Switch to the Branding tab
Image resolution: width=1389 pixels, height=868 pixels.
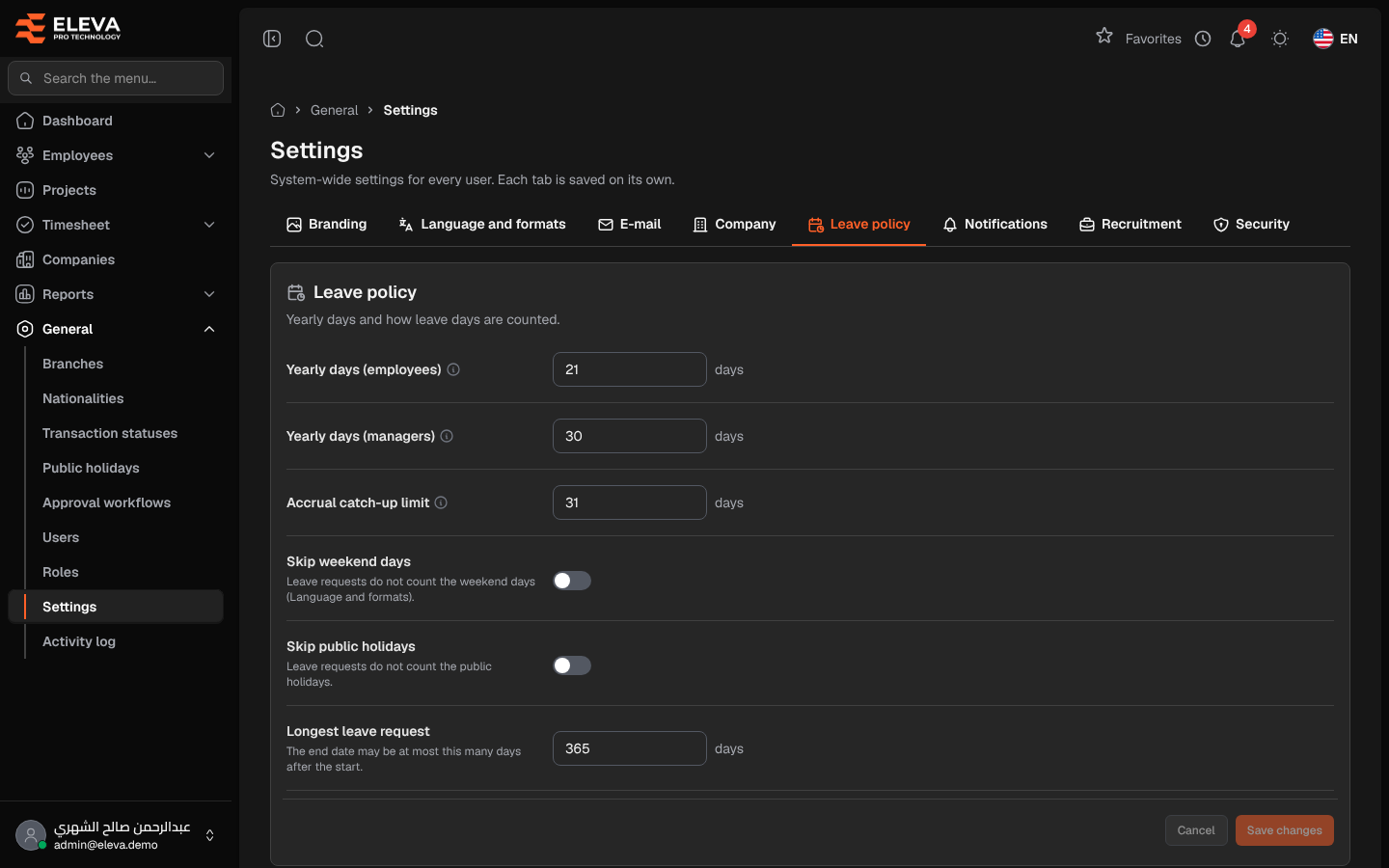click(x=326, y=224)
